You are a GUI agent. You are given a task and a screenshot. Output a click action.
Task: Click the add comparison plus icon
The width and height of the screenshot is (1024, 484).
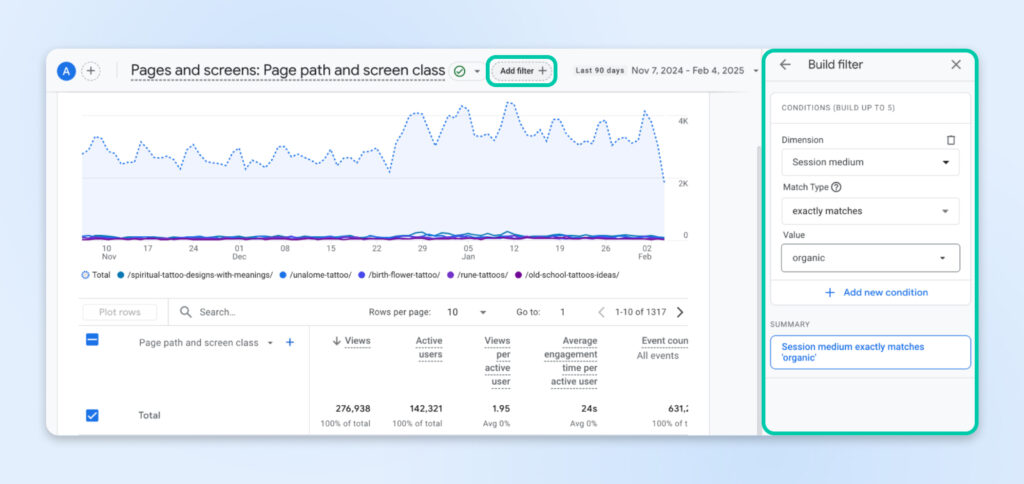(x=91, y=71)
